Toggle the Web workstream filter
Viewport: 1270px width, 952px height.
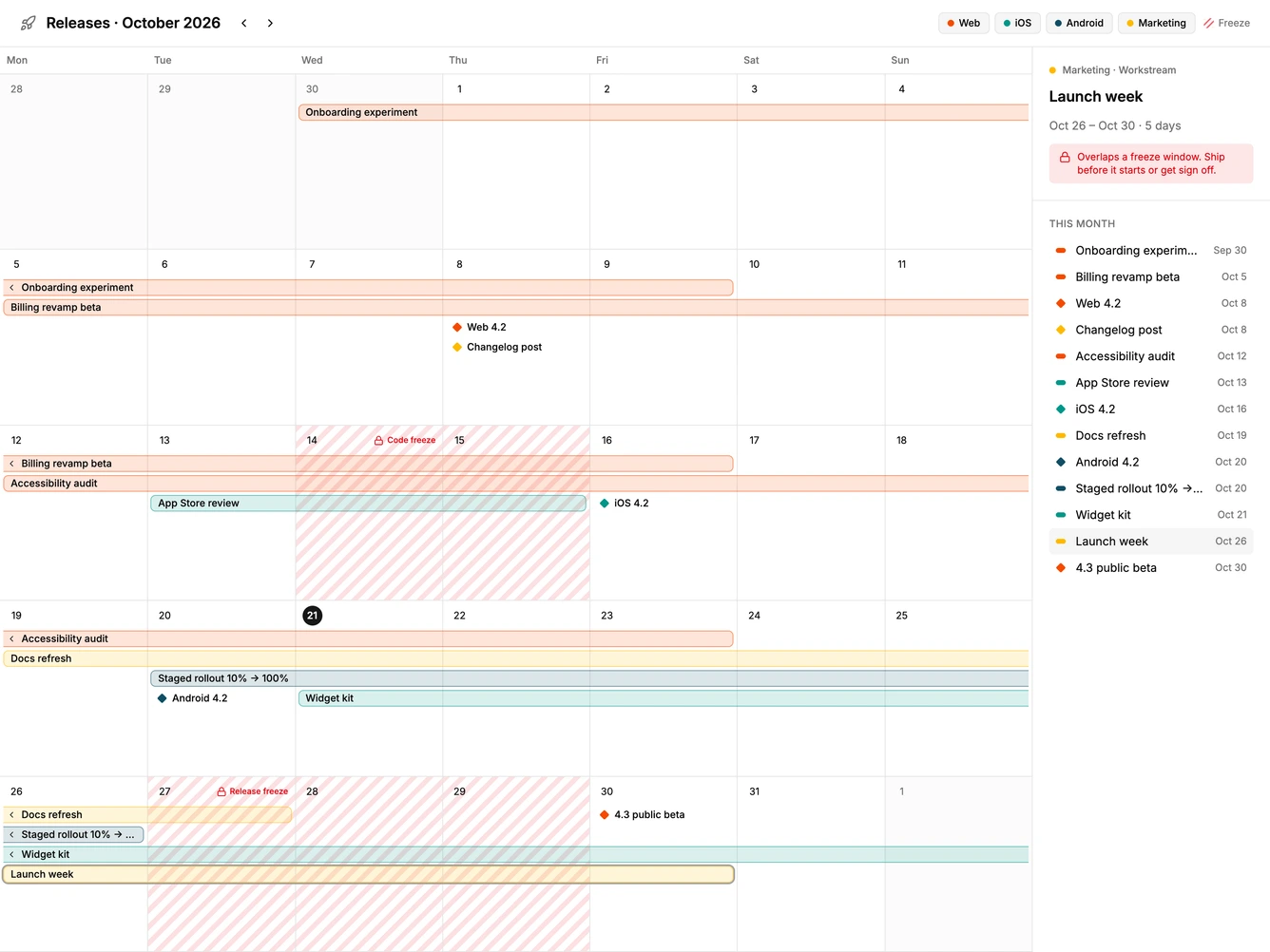(964, 23)
